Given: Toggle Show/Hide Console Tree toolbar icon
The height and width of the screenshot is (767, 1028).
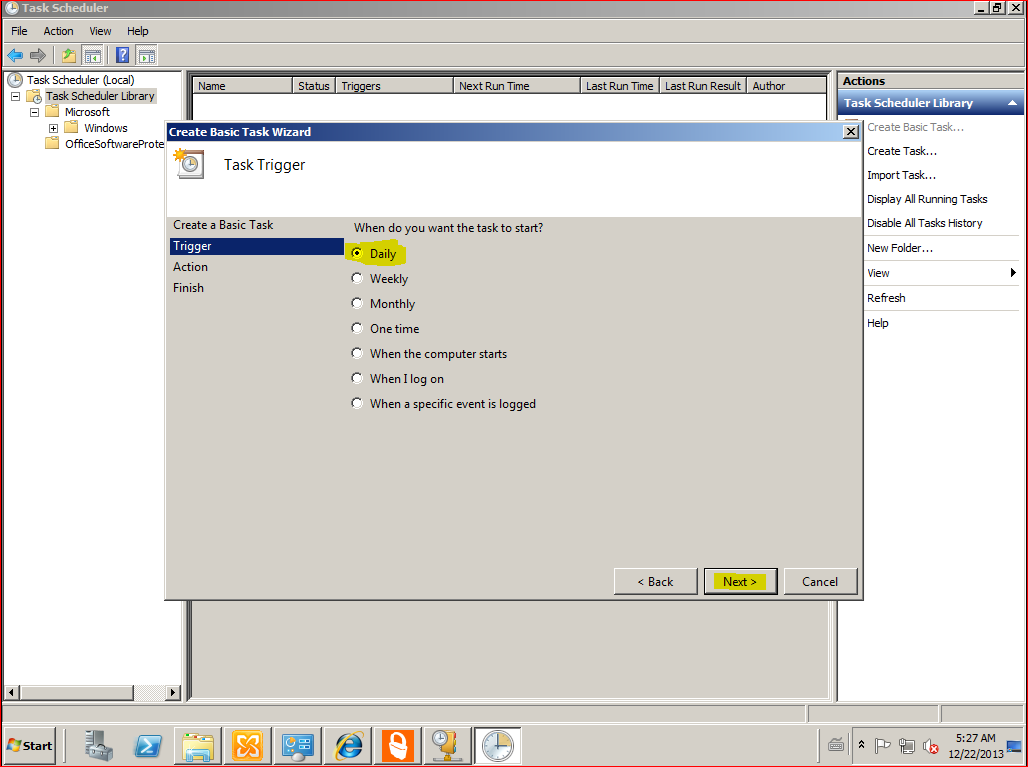Looking at the screenshot, I should click(93, 56).
